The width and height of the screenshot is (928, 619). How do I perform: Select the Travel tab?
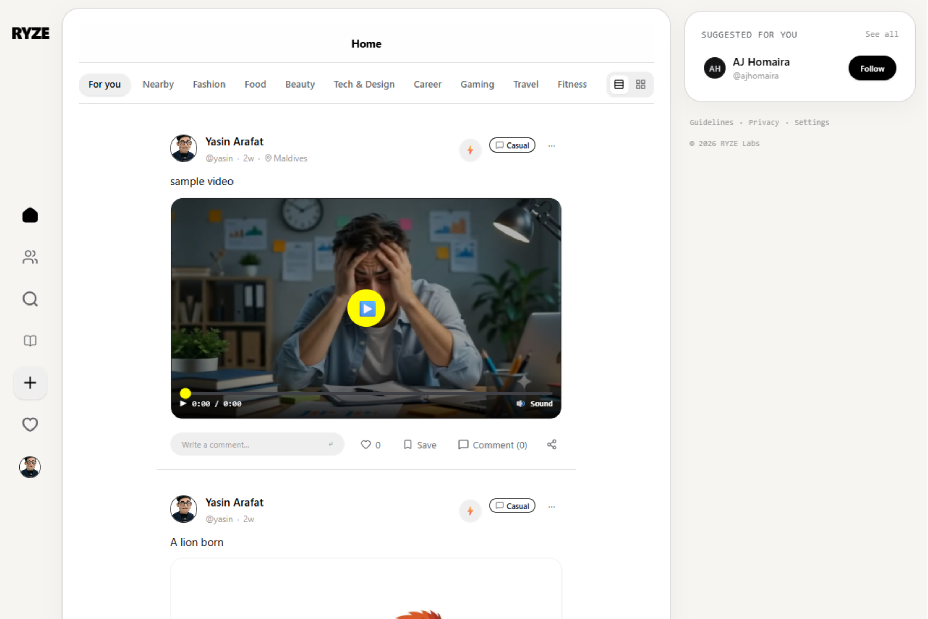click(526, 85)
